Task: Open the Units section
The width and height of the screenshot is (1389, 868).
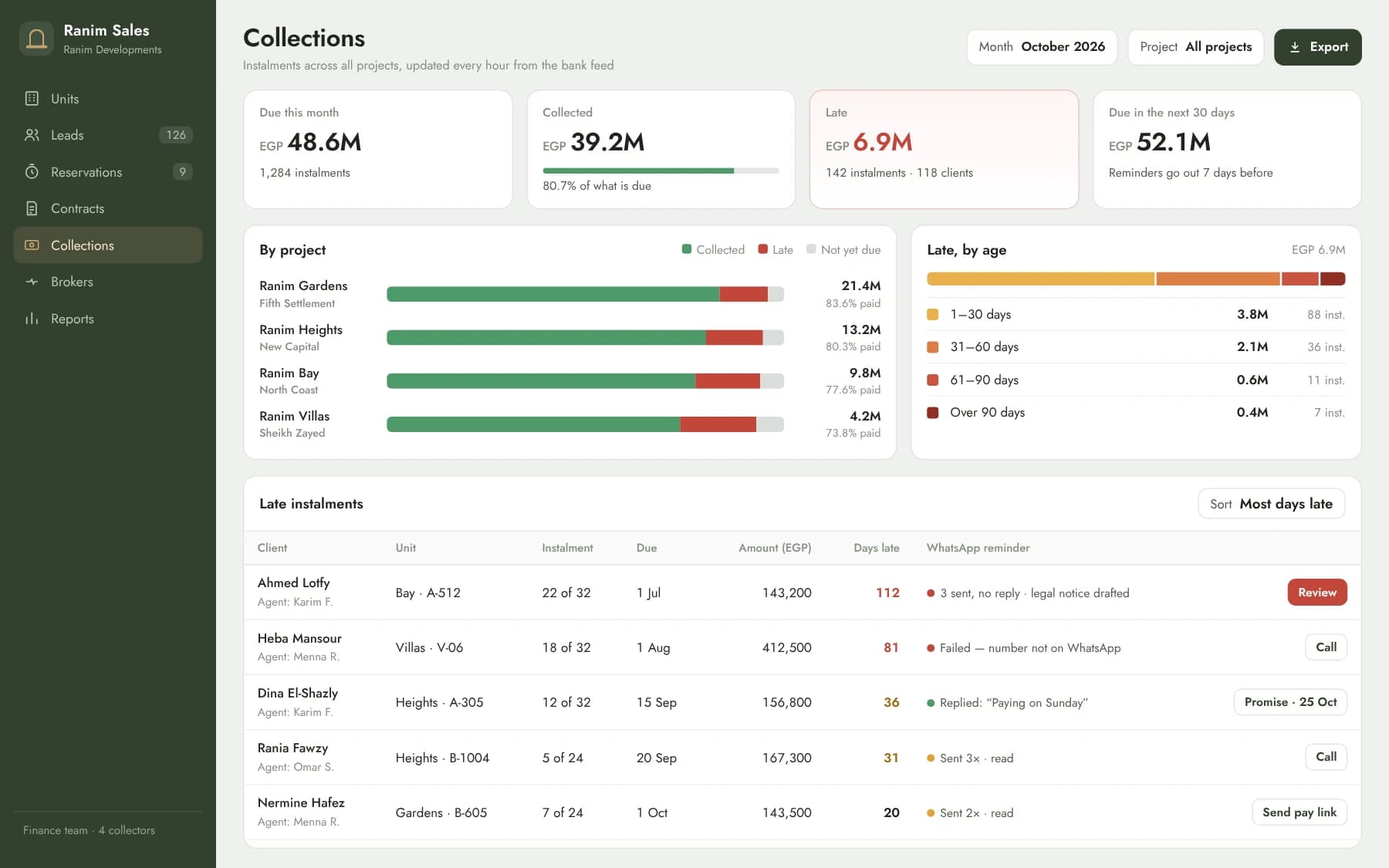Action: point(108,98)
